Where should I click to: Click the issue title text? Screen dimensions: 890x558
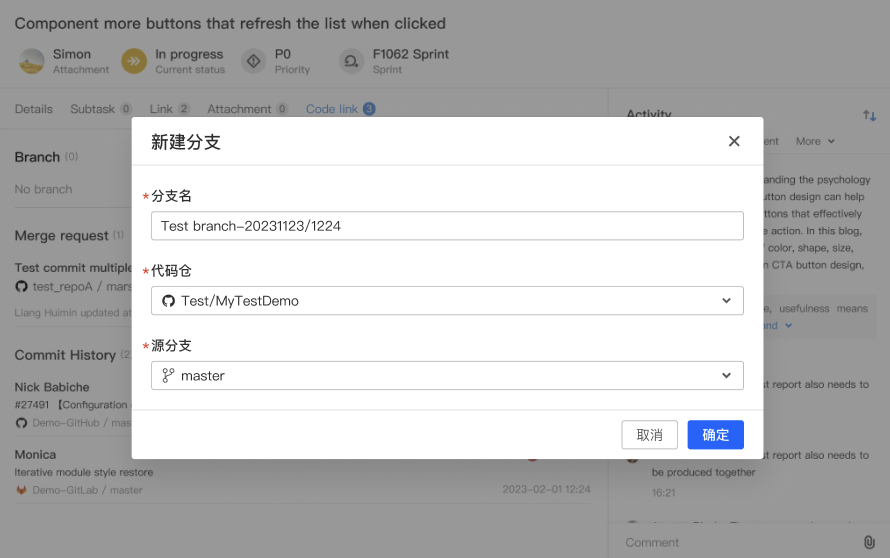point(230,23)
